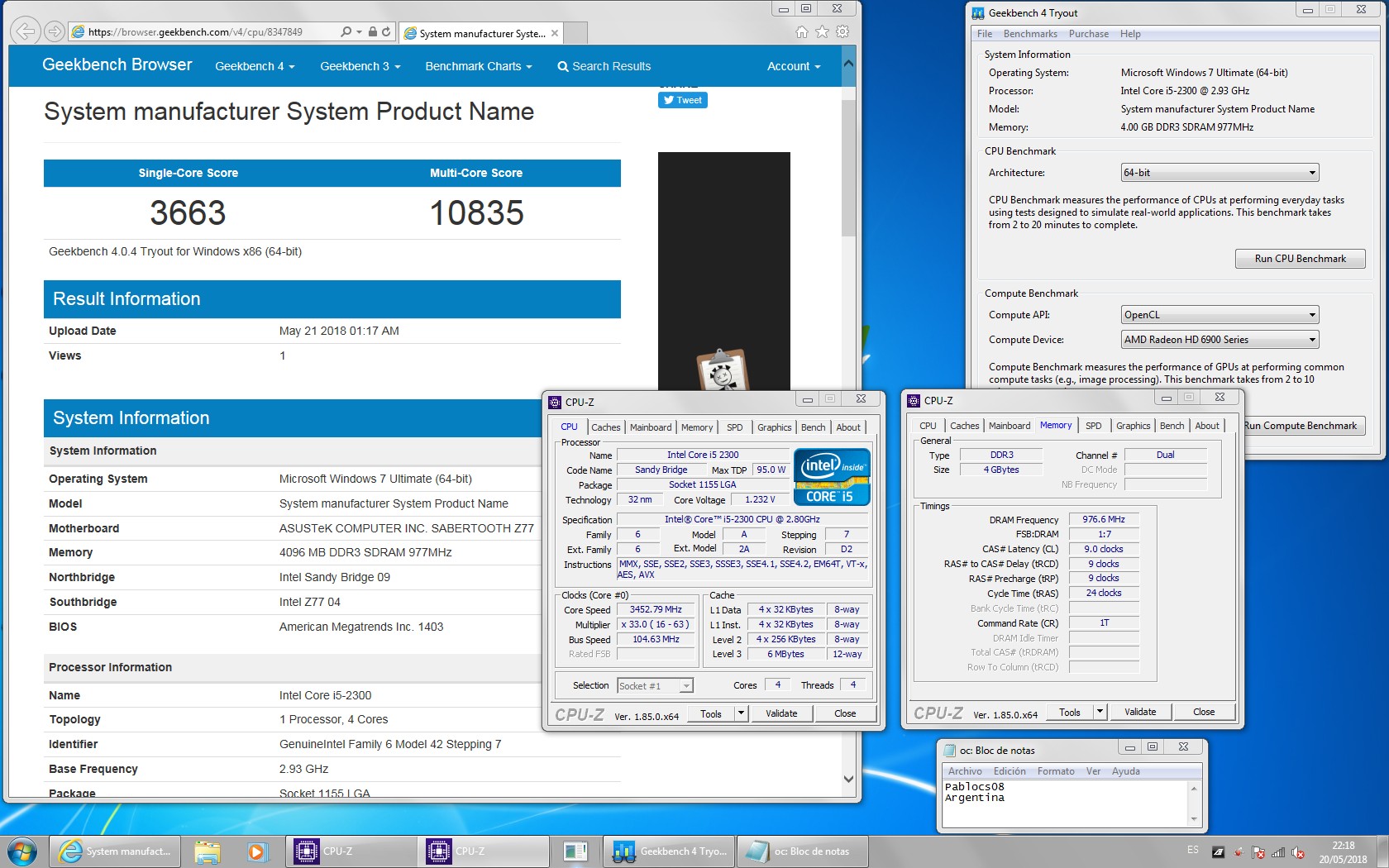Open the Purchase menu in Geekbench

tap(1089, 34)
